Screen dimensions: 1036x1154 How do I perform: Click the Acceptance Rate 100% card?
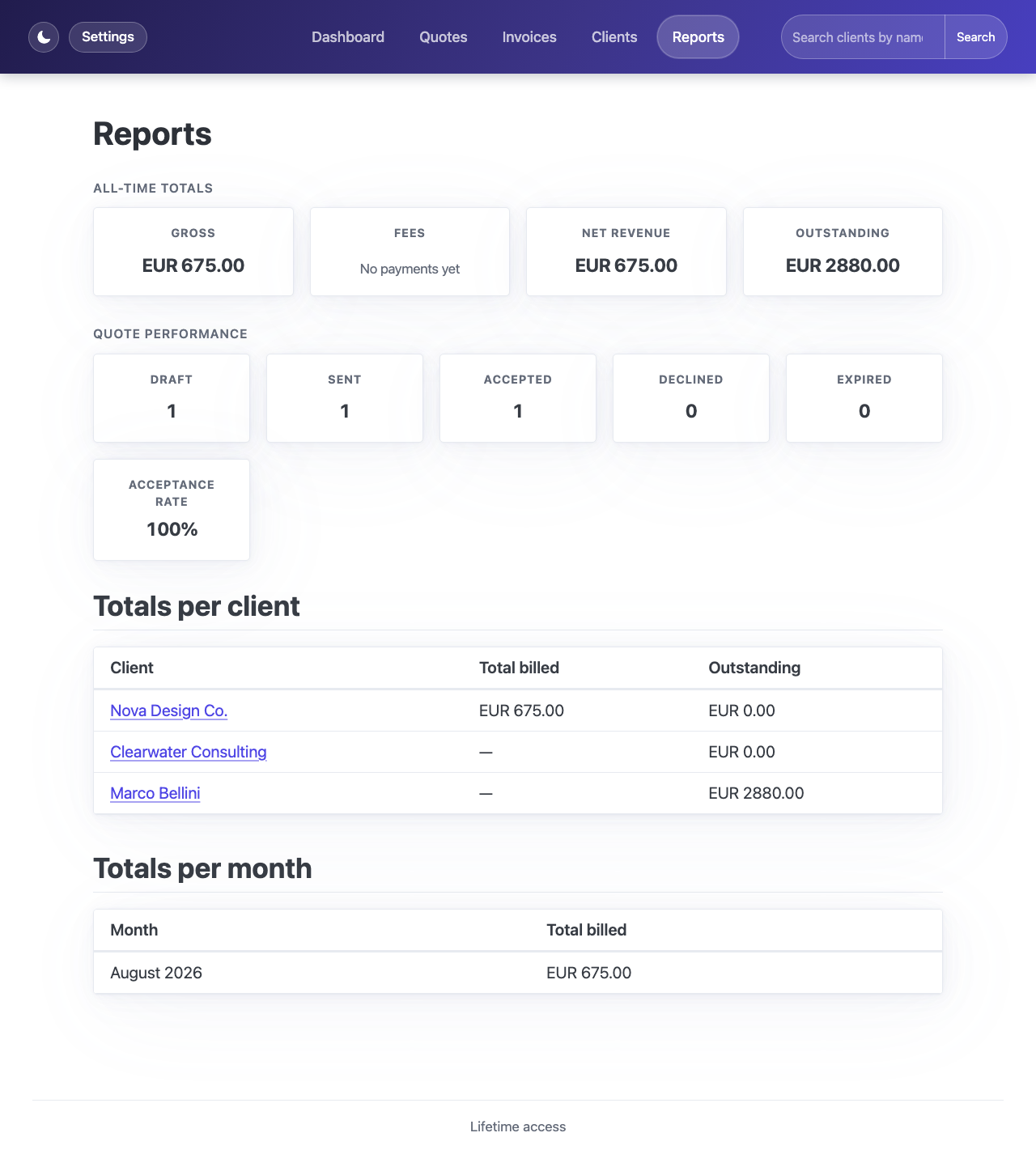point(172,510)
